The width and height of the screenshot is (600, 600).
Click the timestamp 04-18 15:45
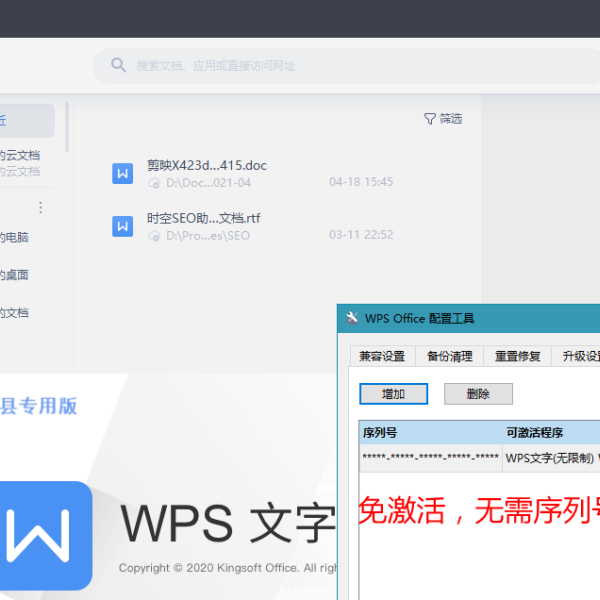tap(361, 182)
